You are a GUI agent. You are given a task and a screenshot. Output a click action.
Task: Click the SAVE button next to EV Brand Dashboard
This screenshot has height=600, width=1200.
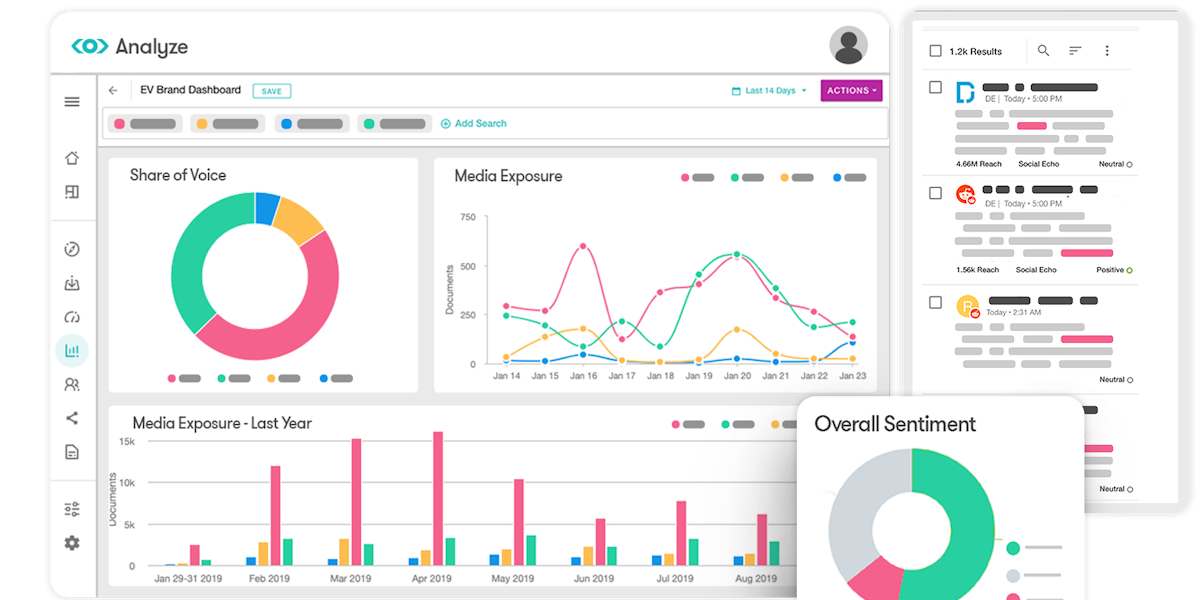[x=271, y=90]
